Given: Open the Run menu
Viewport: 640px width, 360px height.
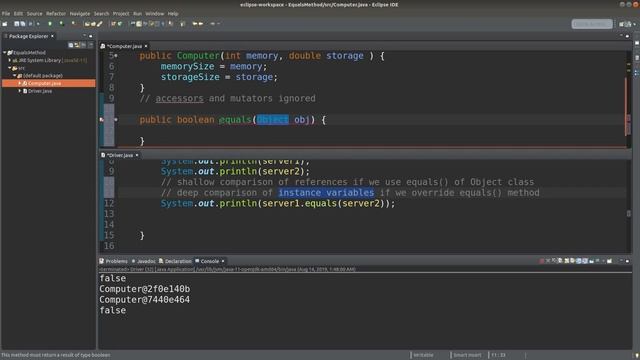Looking at the screenshot, I should [138, 13].
